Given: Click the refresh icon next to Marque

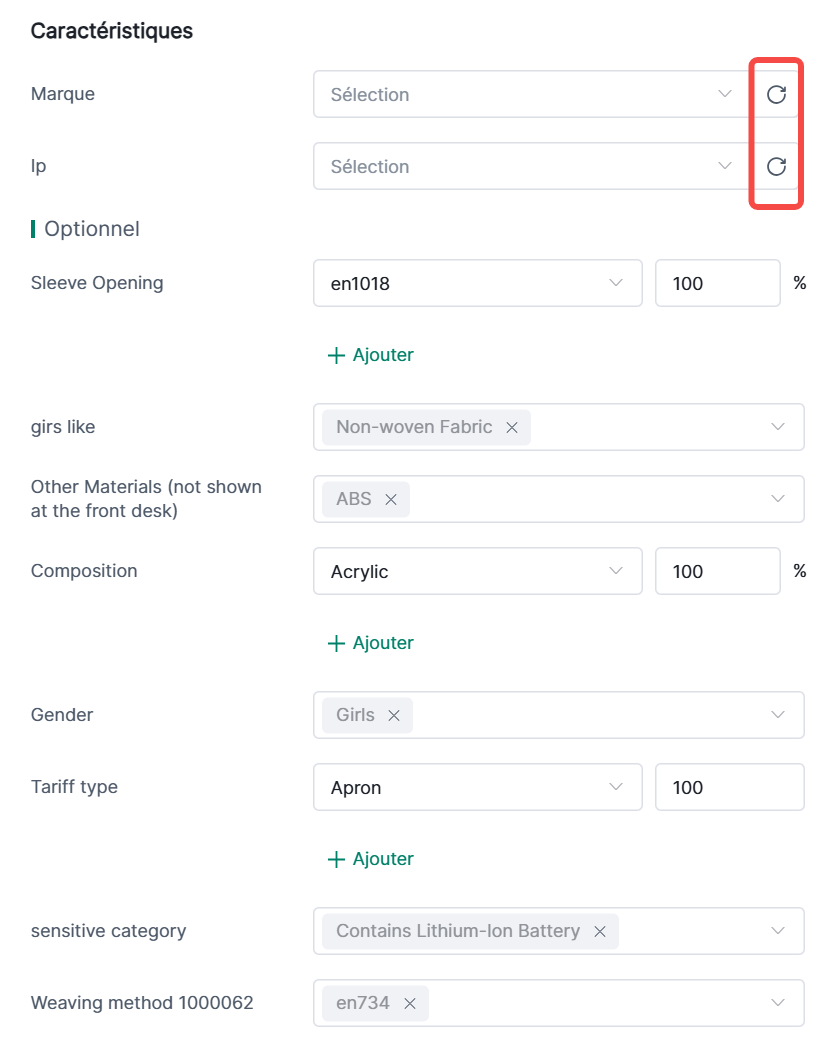Looking at the screenshot, I should click(776, 95).
